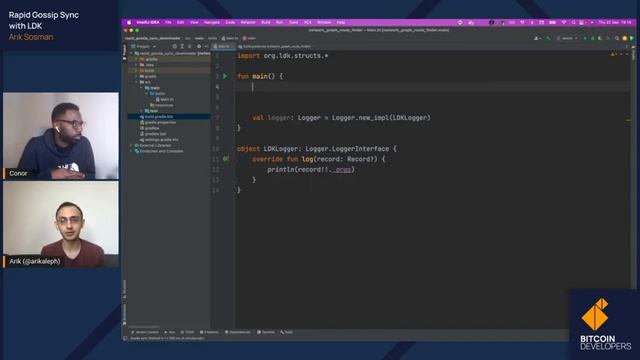
Task: Open the run configuration dropdown
Action: click(567, 38)
